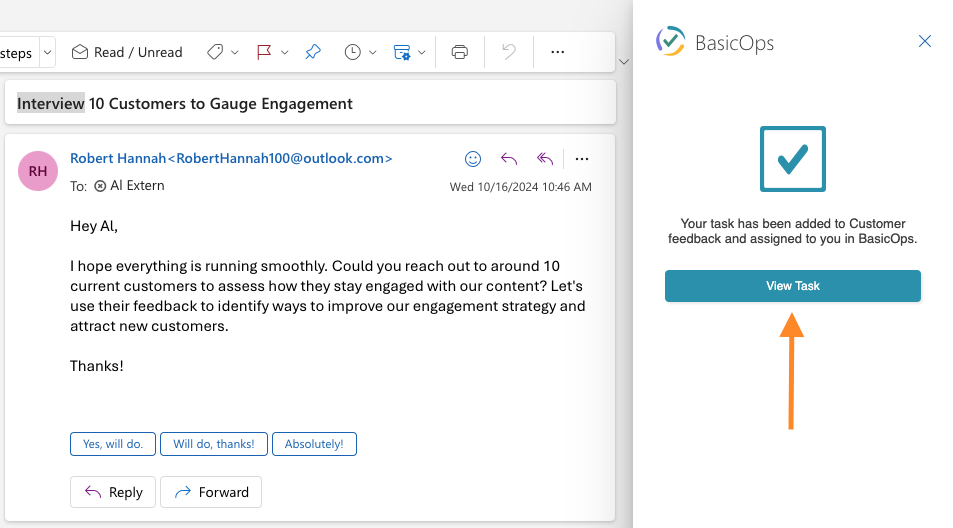Choose the 'Will do, thanks!' suggested reply
This screenshot has height=528, width=953.
click(214, 444)
